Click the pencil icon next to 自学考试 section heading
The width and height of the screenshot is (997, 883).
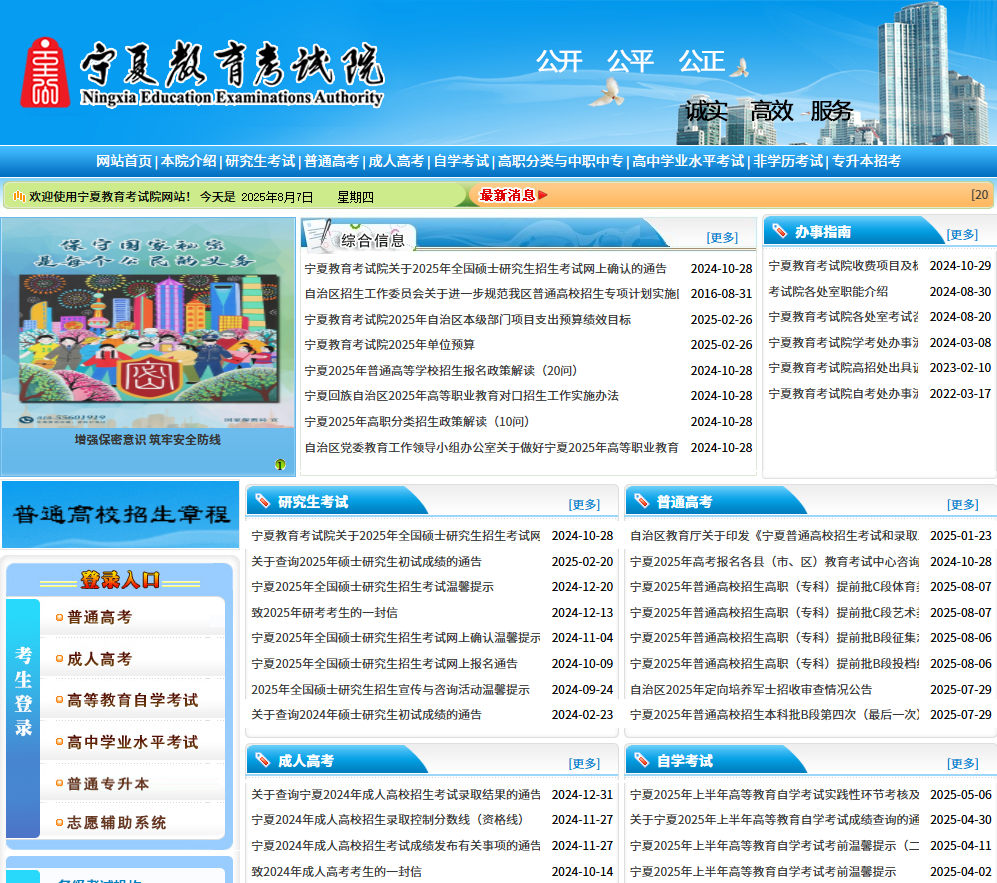641,761
